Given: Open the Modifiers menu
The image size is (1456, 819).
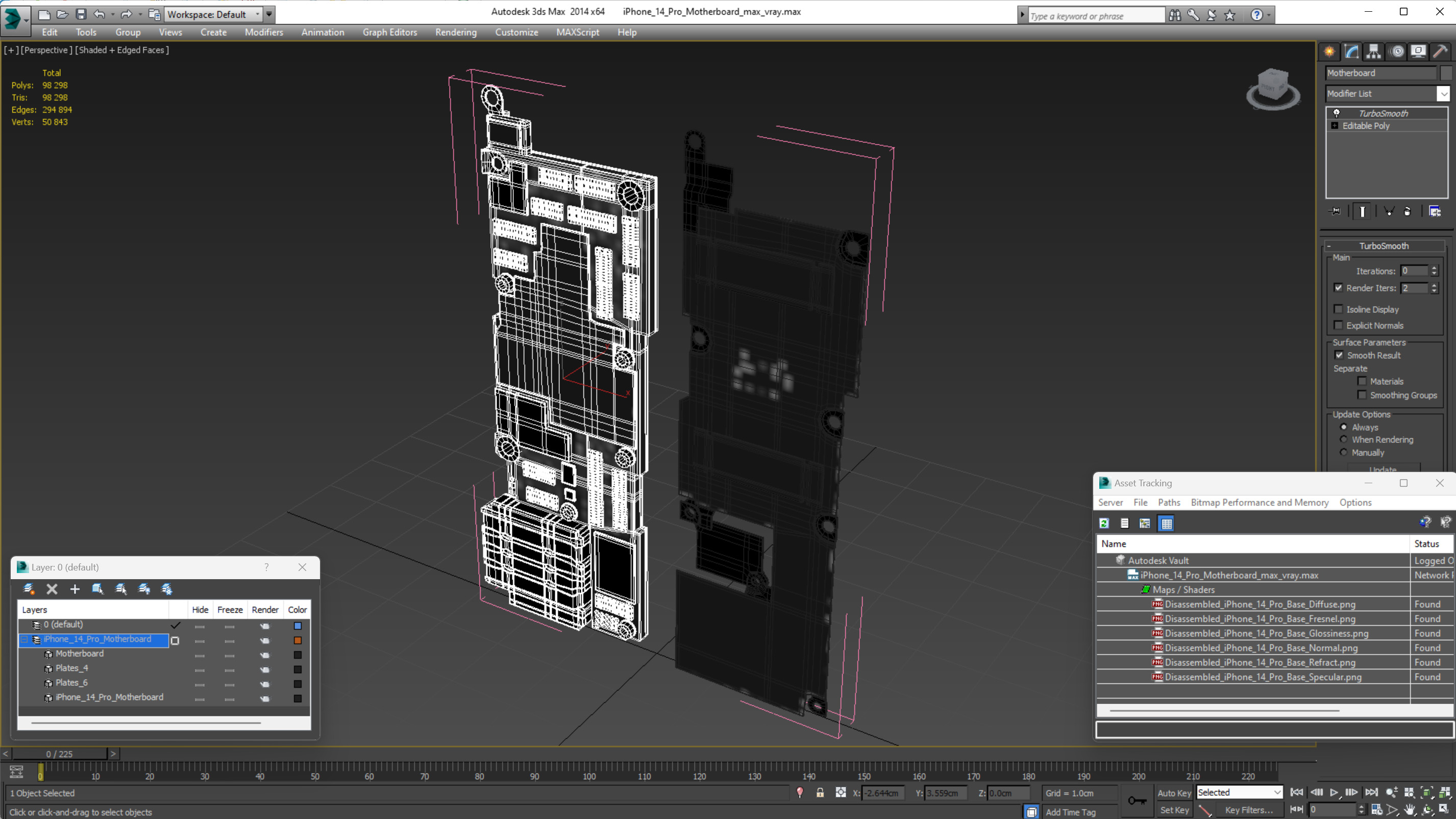Looking at the screenshot, I should 264,32.
